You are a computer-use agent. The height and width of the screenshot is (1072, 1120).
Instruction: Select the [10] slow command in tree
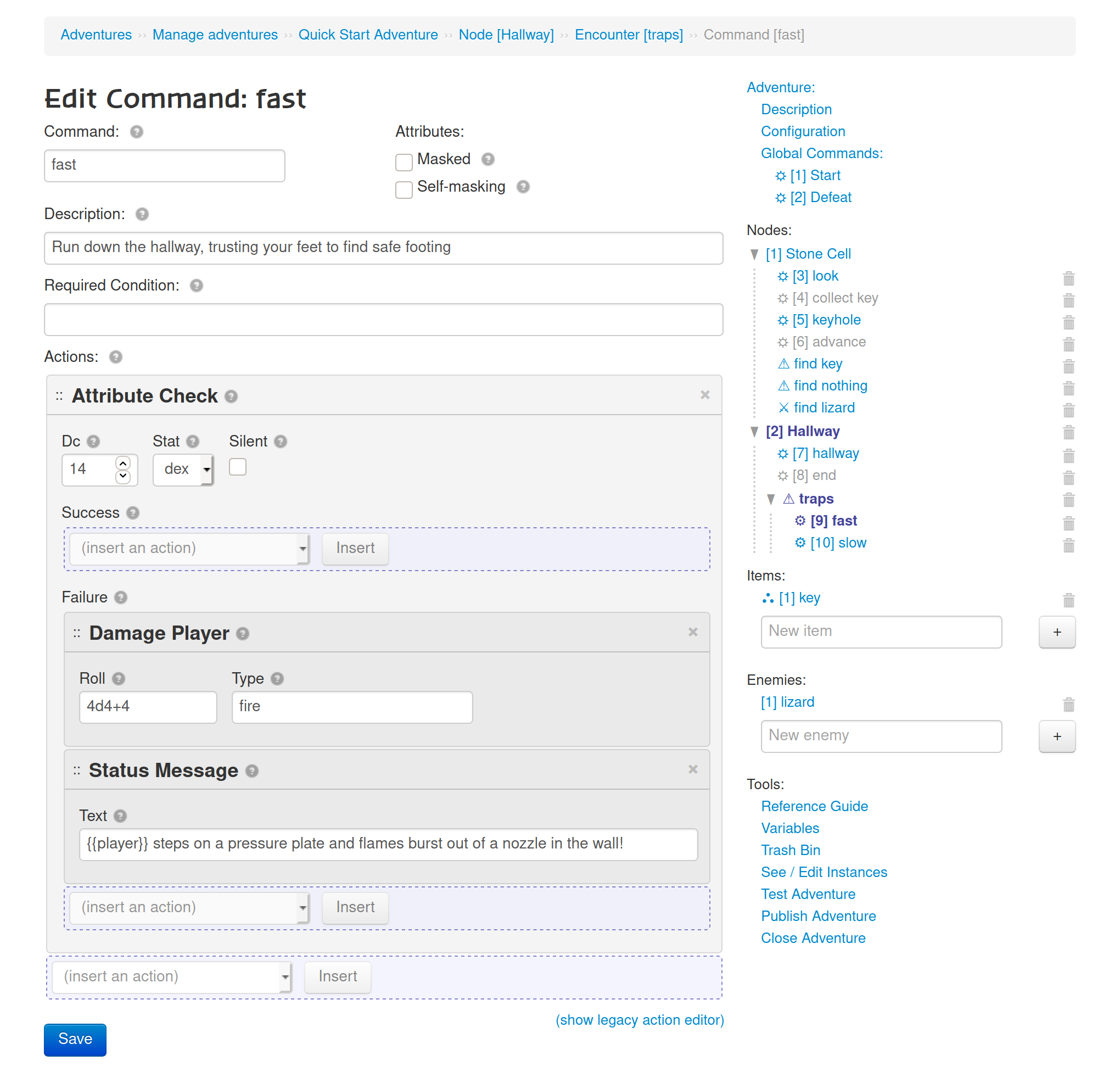(838, 544)
